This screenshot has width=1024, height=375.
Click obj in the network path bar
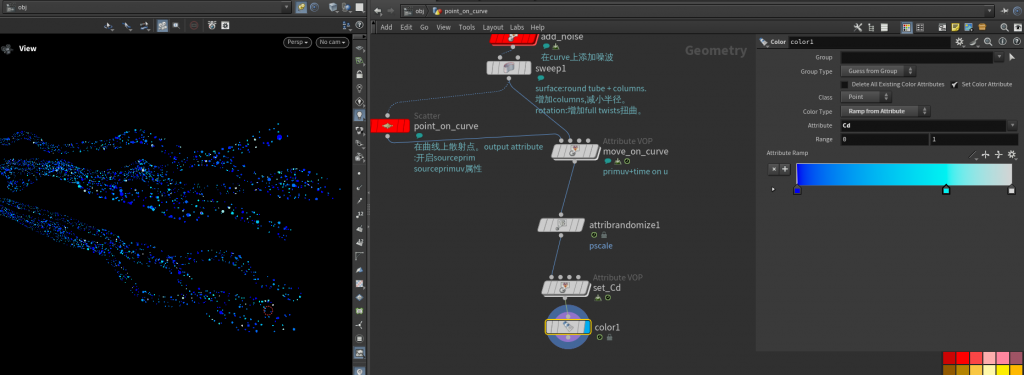click(x=415, y=11)
